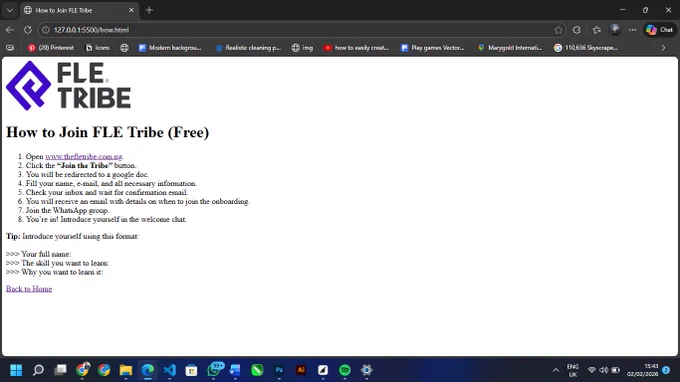This screenshot has height=382, width=680.
Task: Click "You're in! Introduce yourself in the welcome chat."
Action: (106, 219)
